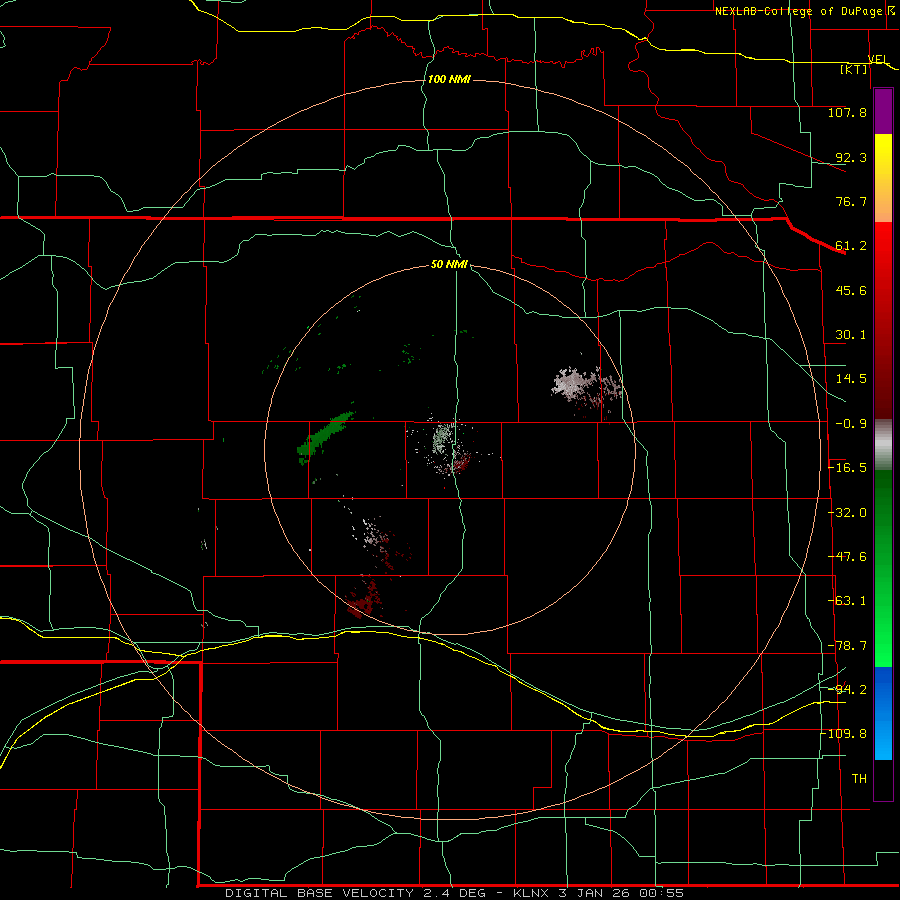
Task: Click the gray-green echo at the radar center
Action: [x=443, y=439]
